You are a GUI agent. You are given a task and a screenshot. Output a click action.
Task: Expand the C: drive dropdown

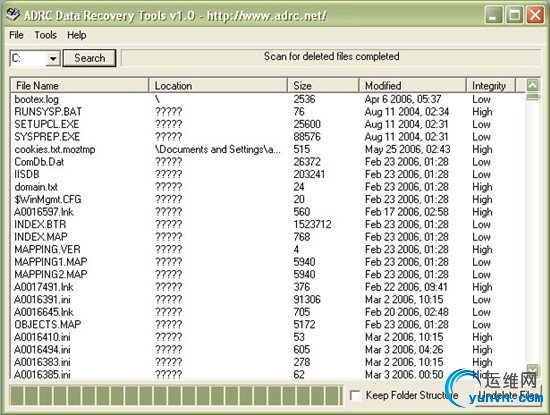[53, 58]
